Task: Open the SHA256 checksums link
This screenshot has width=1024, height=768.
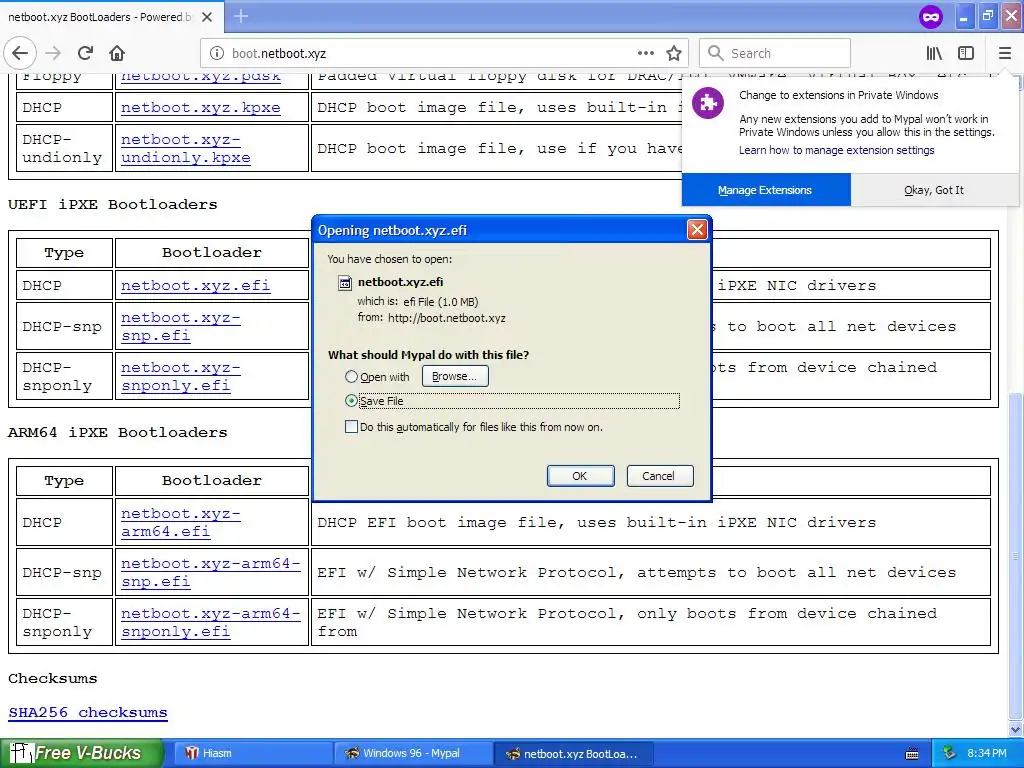Action: (x=88, y=712)
